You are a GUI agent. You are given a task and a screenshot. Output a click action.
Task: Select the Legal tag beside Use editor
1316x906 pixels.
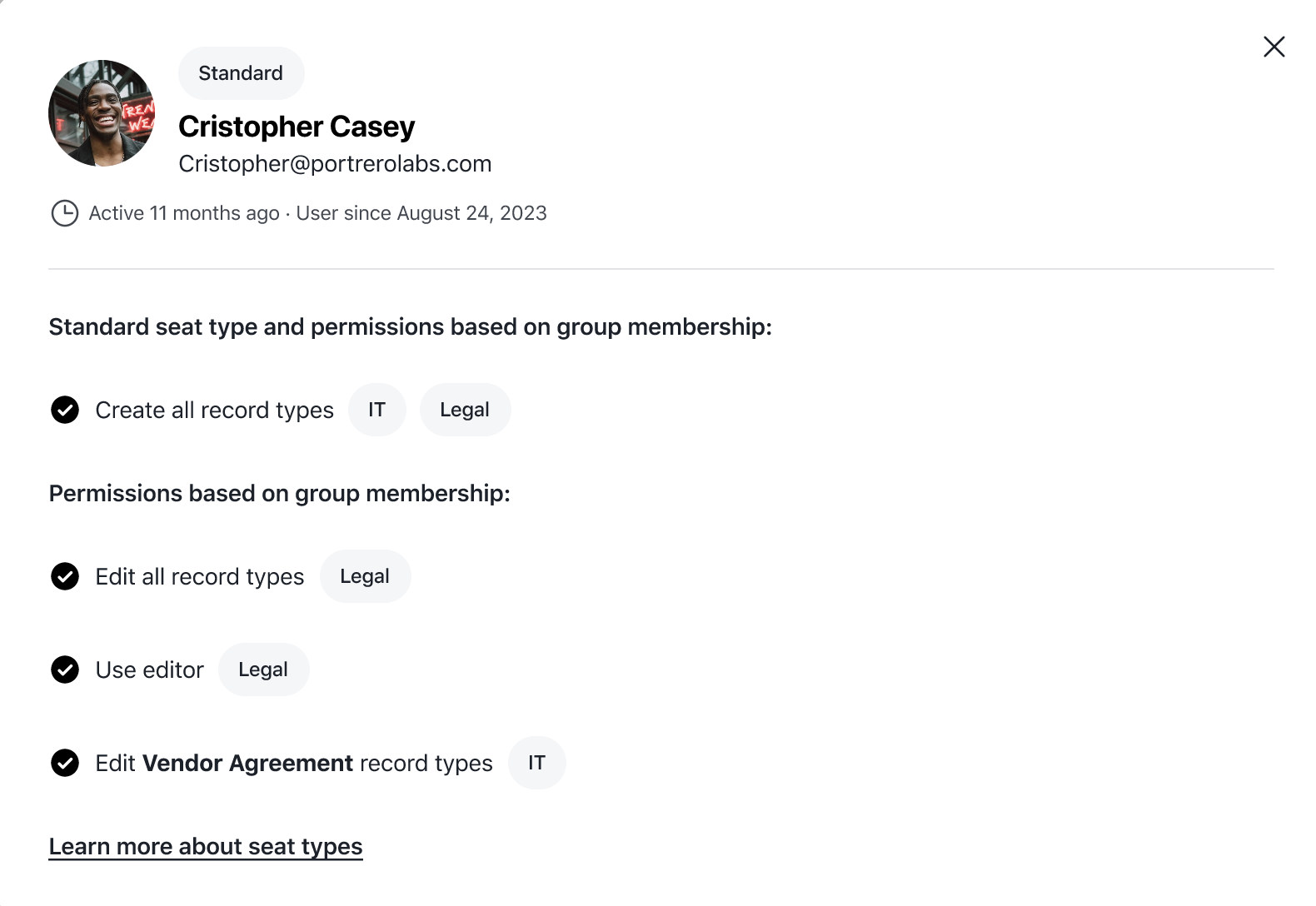263,670
